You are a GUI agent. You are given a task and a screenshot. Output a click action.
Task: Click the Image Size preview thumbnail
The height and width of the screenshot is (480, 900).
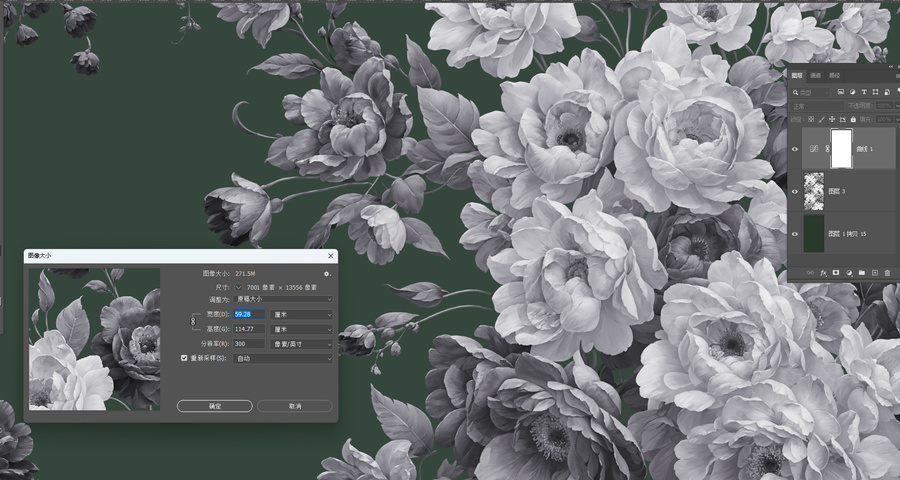point(95,339)
